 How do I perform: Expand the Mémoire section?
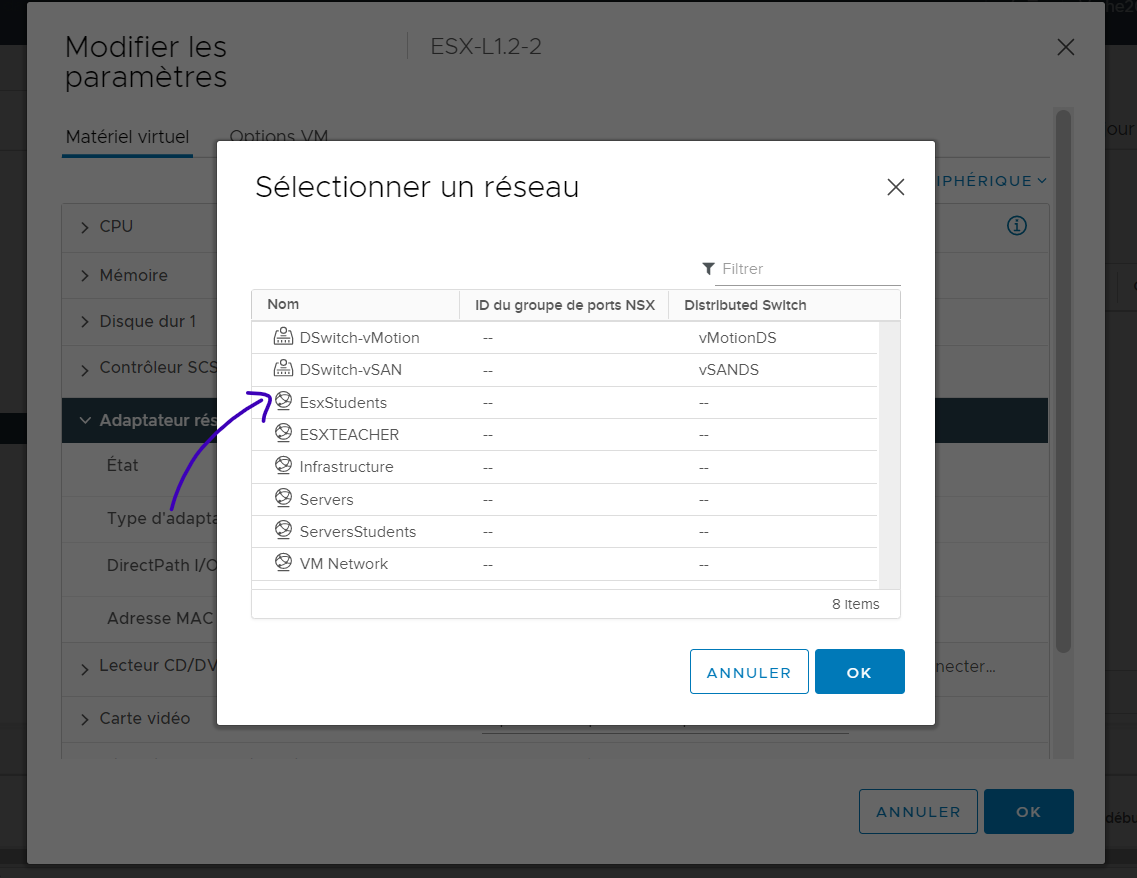(x=85, y=276)
